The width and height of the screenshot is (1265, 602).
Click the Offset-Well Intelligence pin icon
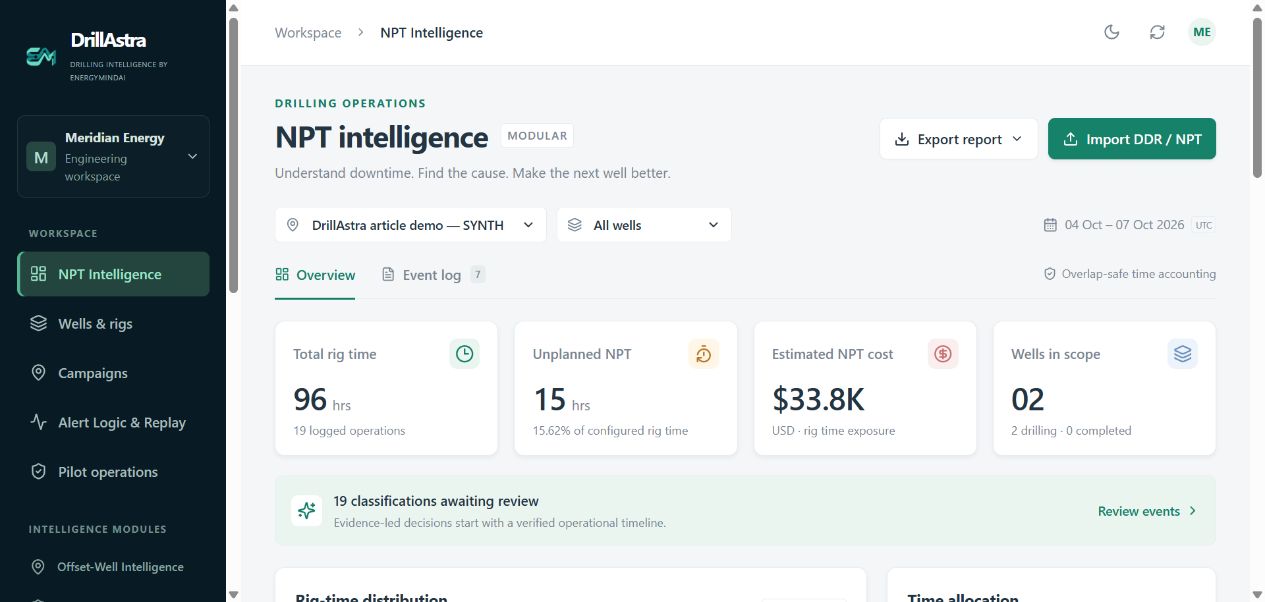[x=38, y=567]
